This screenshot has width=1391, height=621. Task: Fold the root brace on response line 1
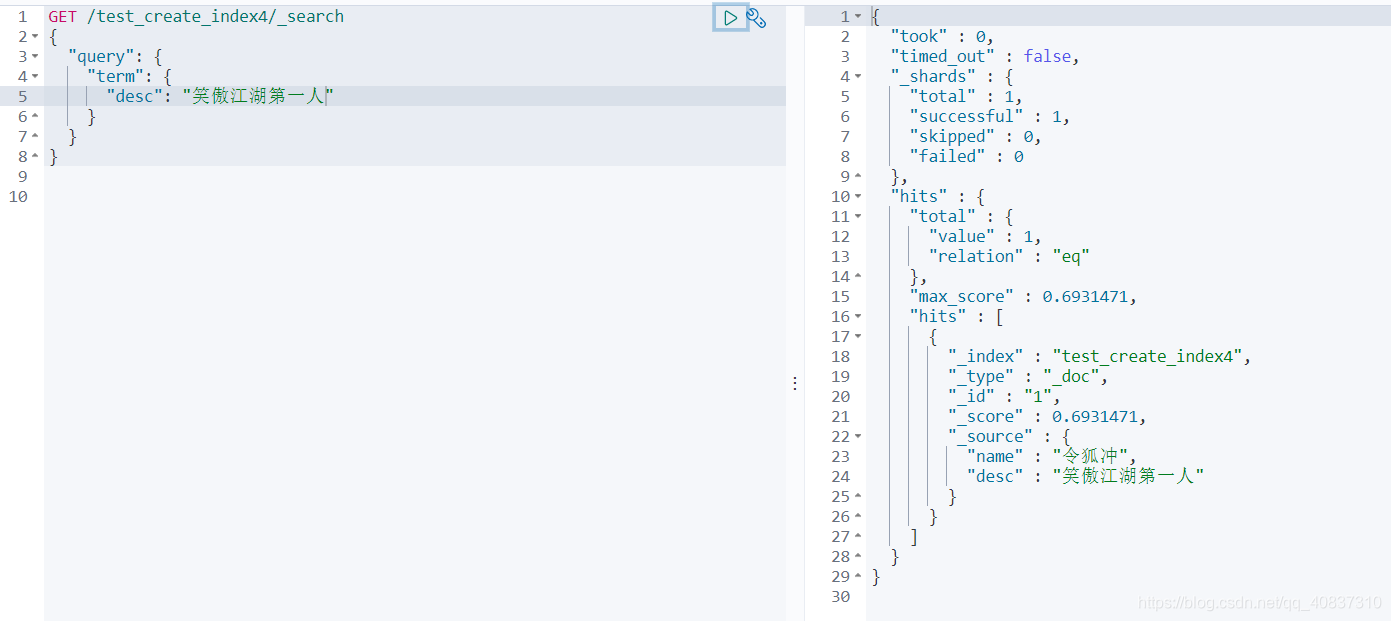tap(858, 17)
